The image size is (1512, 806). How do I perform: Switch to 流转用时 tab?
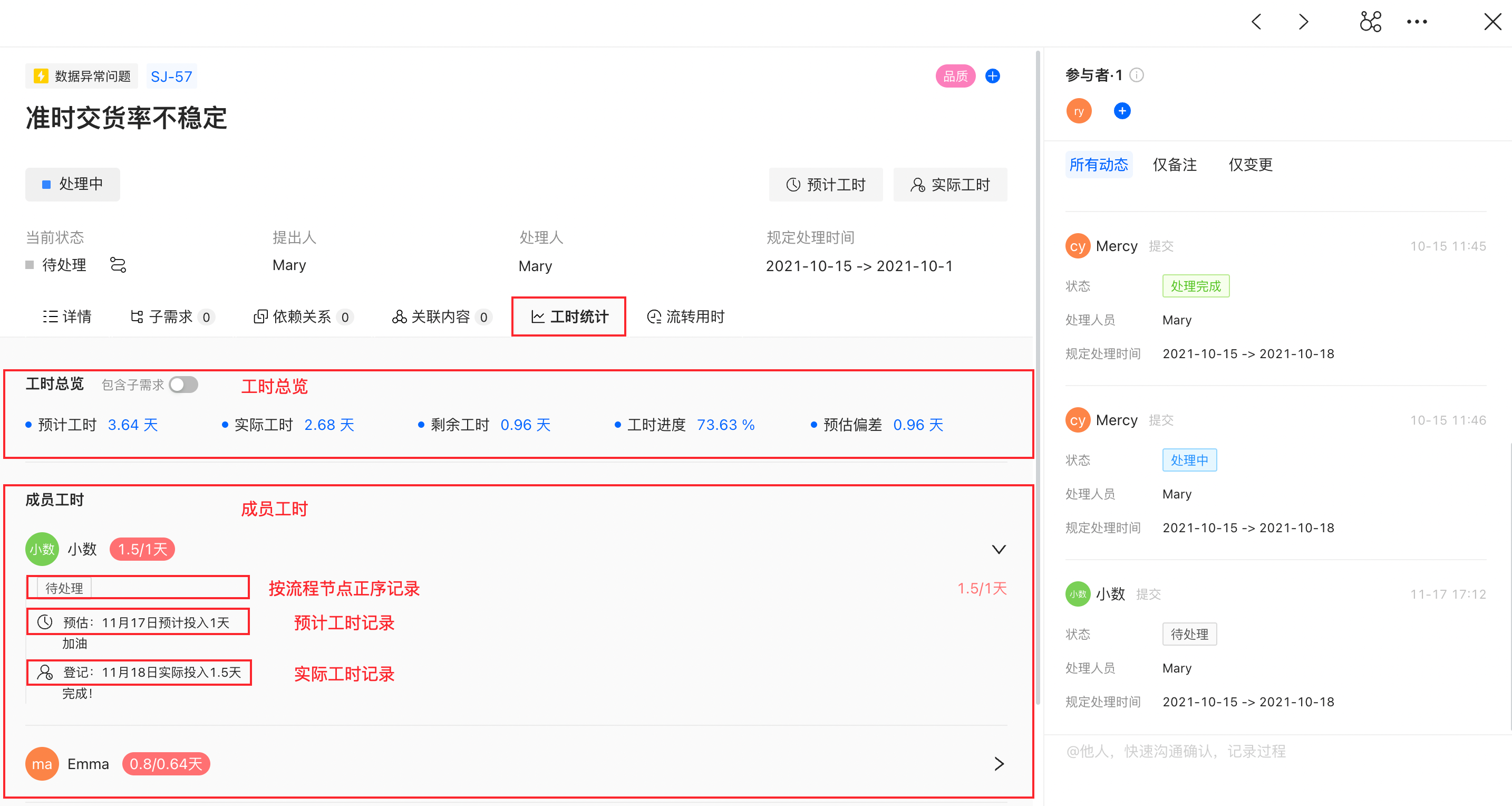tap(685, 316)
